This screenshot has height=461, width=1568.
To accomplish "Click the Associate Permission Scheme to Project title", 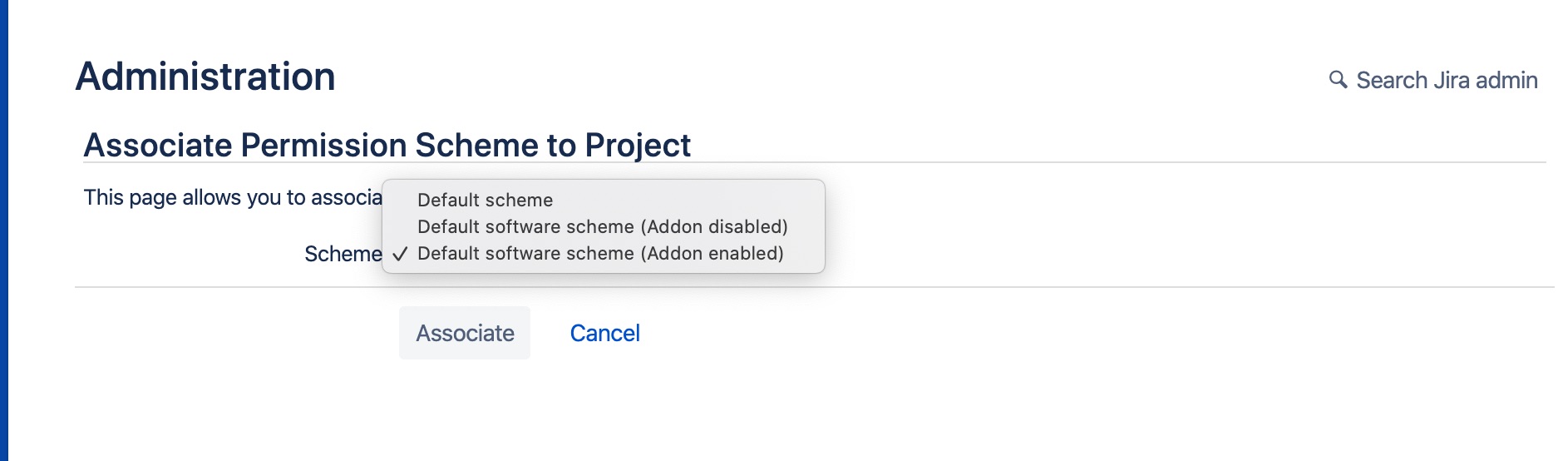I will [387, 145].
